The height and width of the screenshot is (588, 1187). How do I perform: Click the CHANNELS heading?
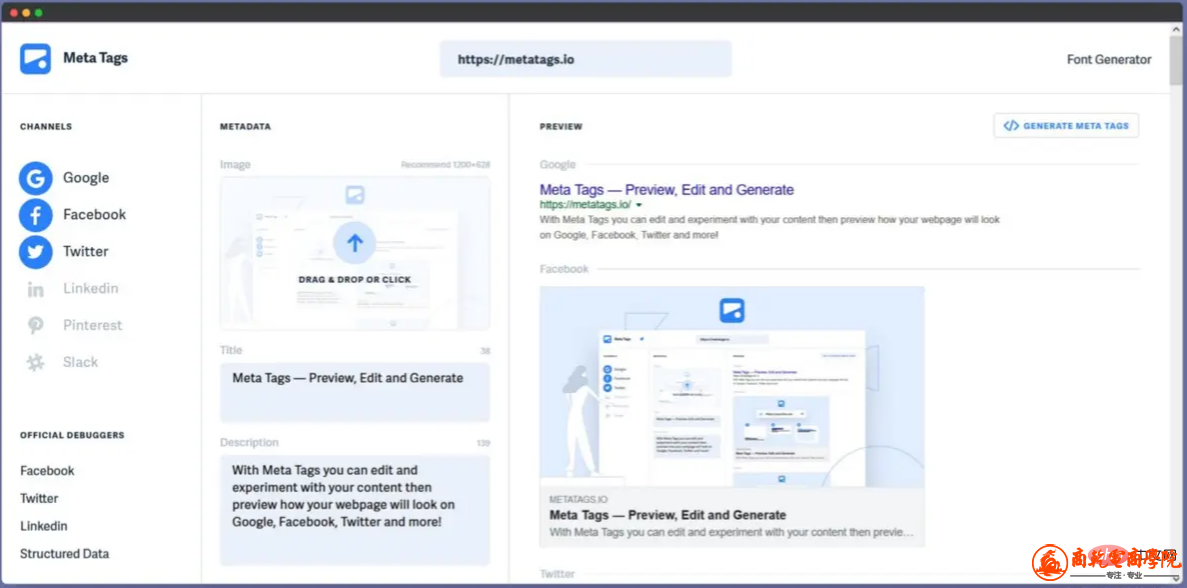[x=46, y=126]
